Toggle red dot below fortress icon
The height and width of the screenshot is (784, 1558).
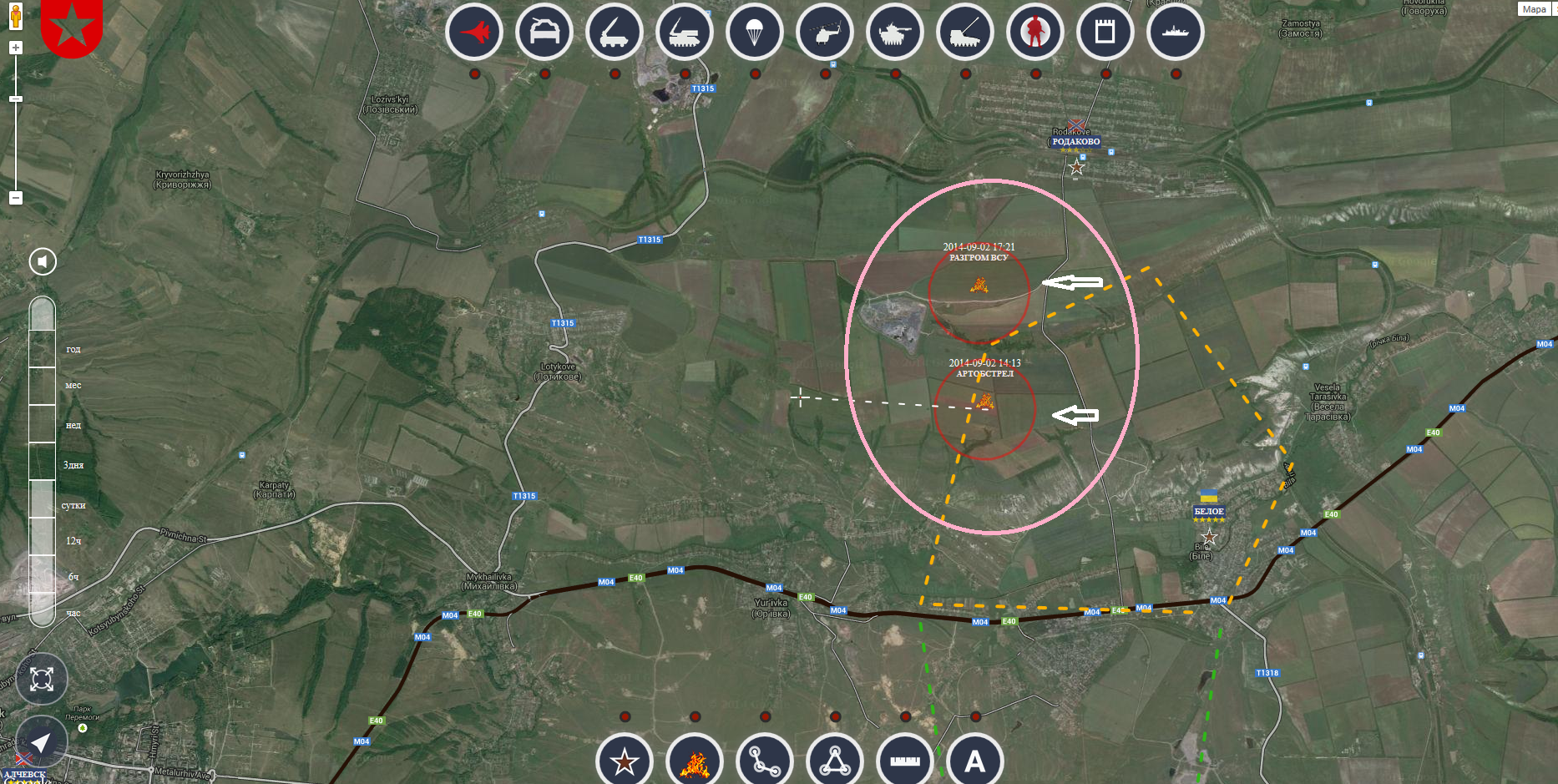[x=1105, y=74]
